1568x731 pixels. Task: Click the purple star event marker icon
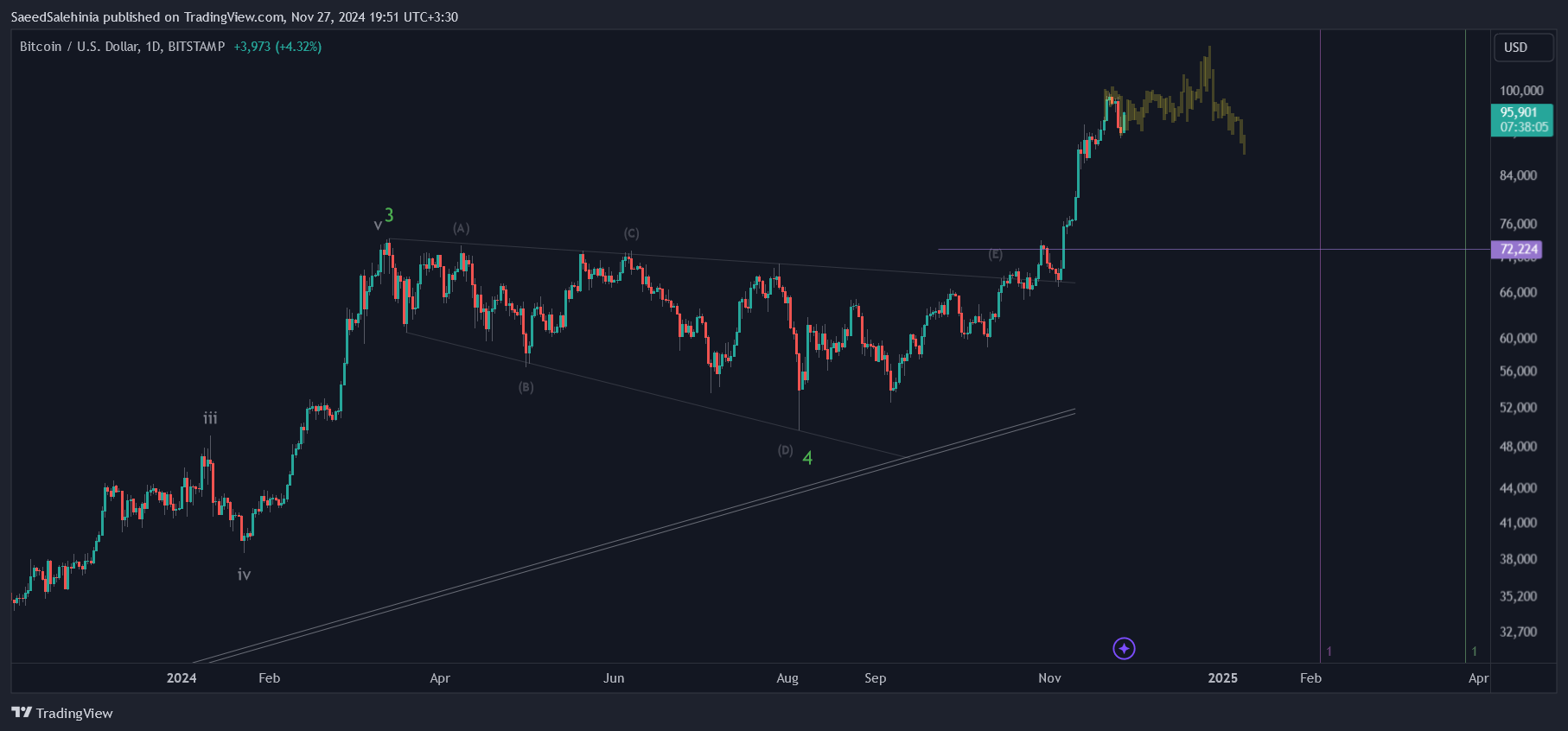(x=1124, y=648)
